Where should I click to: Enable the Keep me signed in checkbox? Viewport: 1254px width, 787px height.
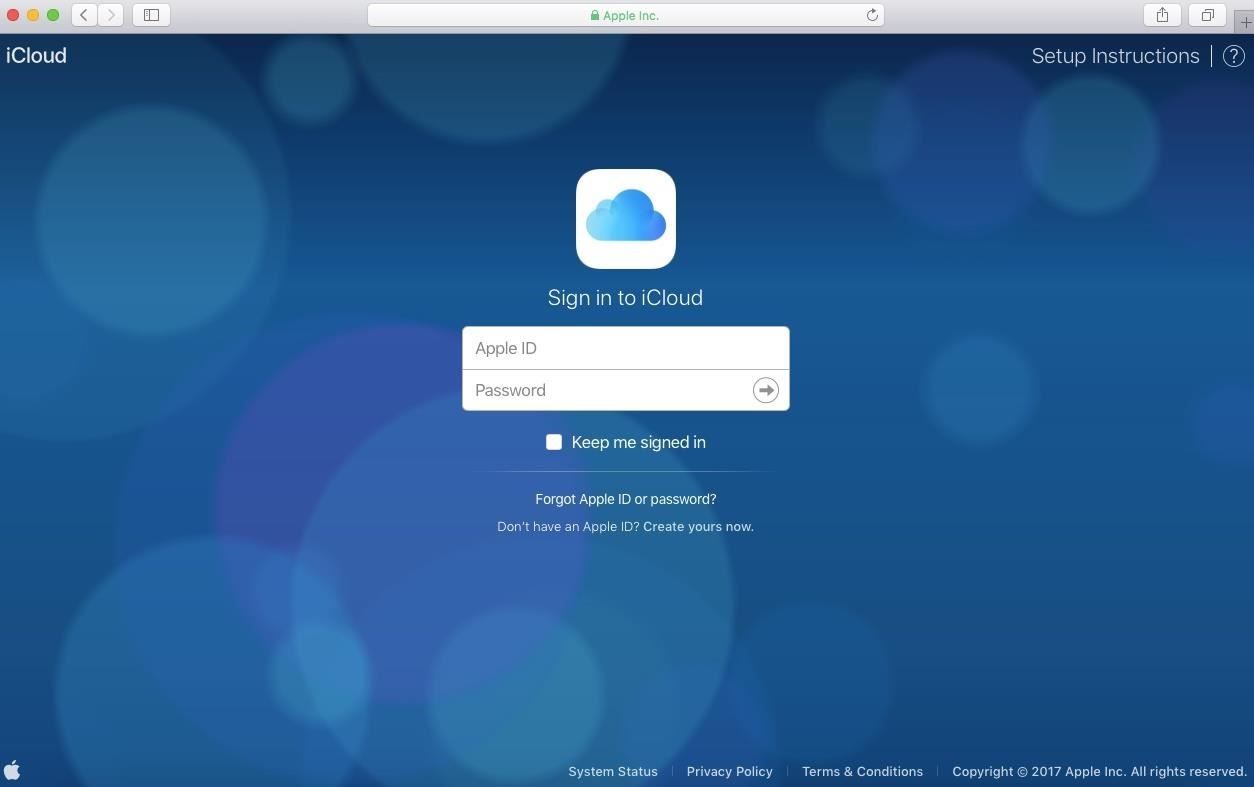click(554, 442)
